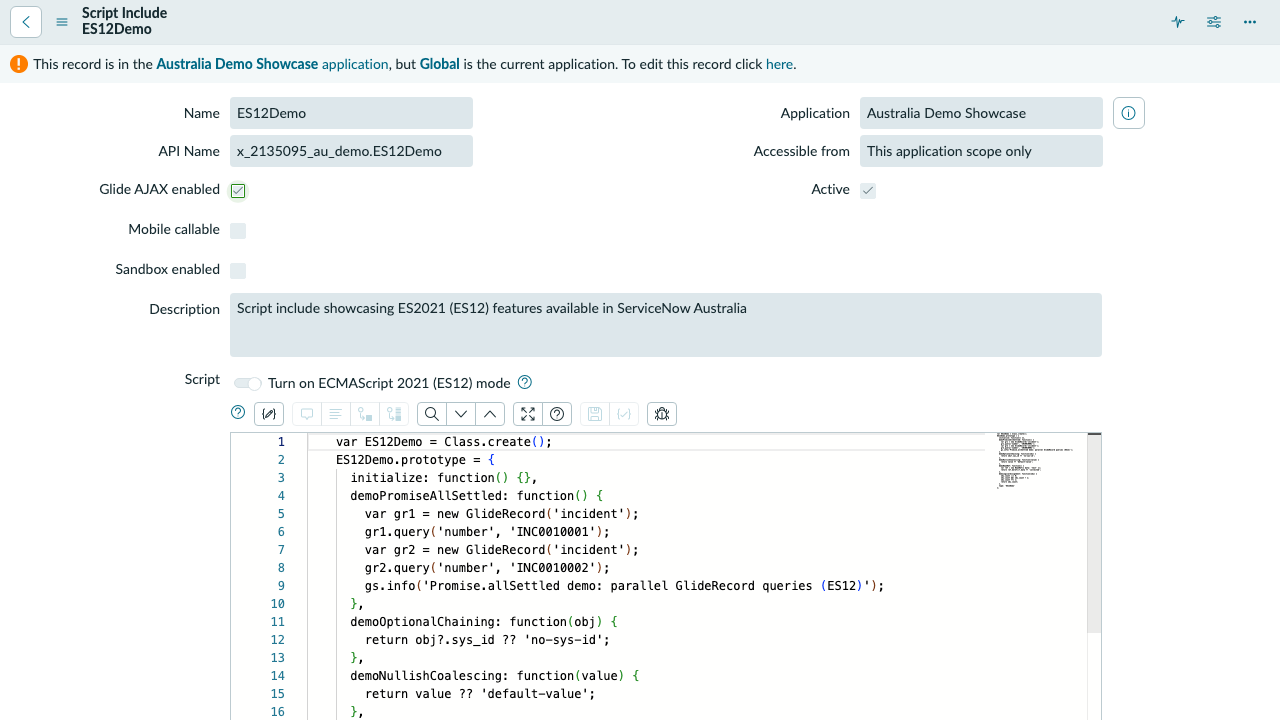Toggle Glide AJAX enabled checkbox
Viewport: 1280px width, 720px height.
coord(238,191)
